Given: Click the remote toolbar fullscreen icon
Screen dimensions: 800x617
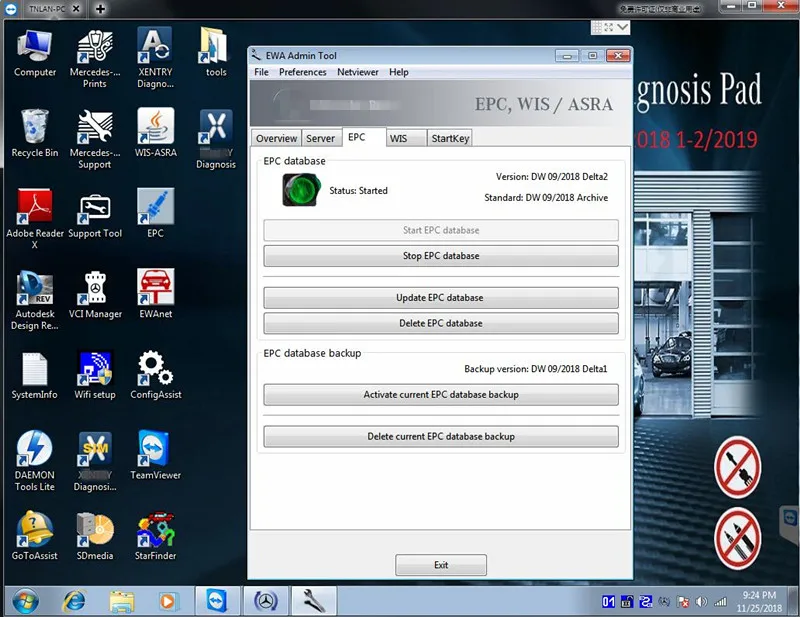Looking at the screenshot, I should click(x=609, y=27).
